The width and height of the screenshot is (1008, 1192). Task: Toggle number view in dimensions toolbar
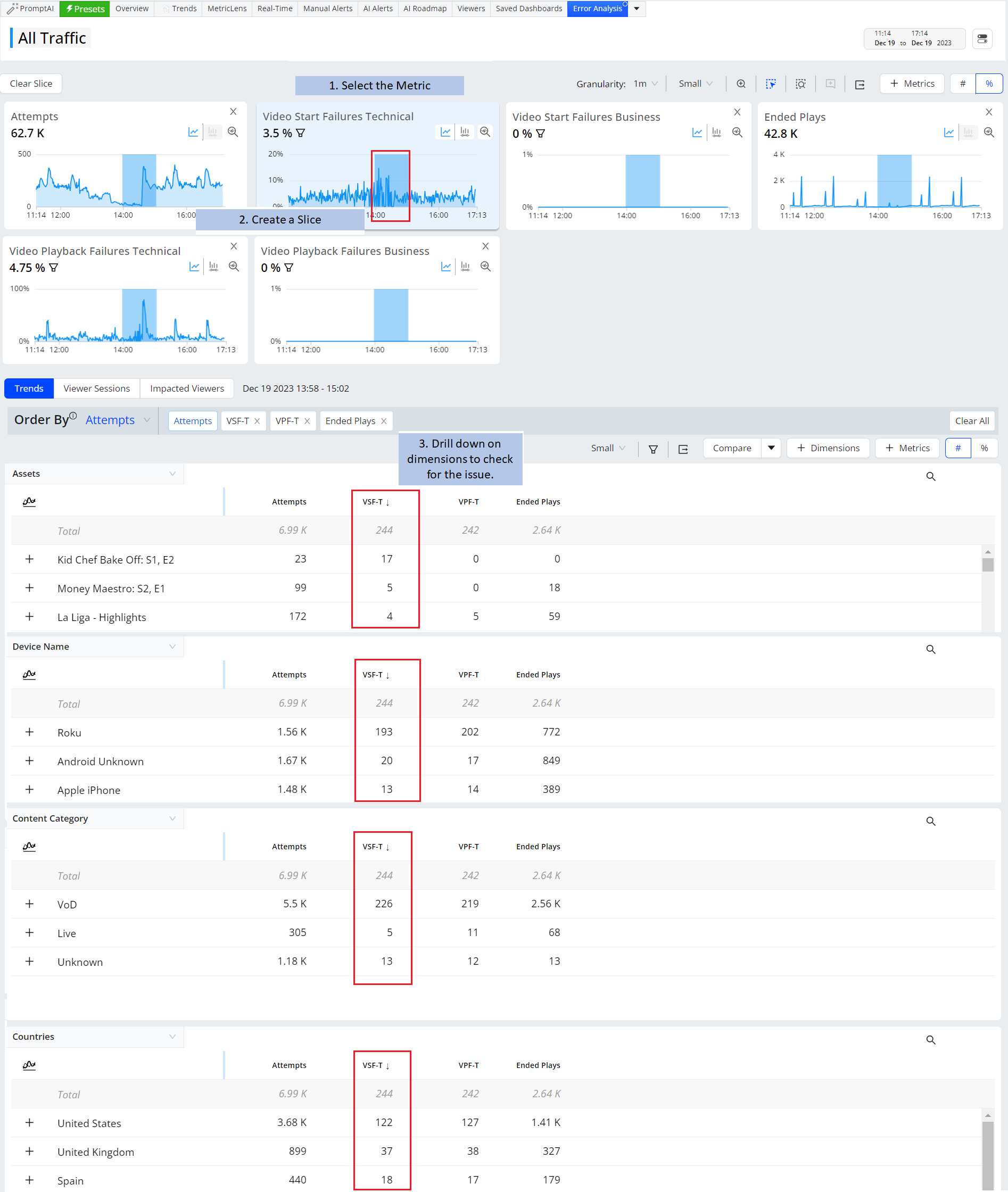tap(958, 449)
